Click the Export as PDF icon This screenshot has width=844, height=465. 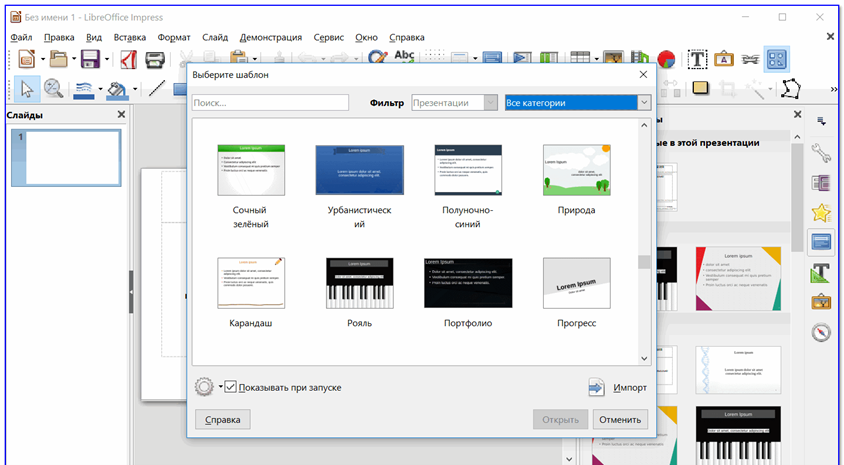pos(128,59)
